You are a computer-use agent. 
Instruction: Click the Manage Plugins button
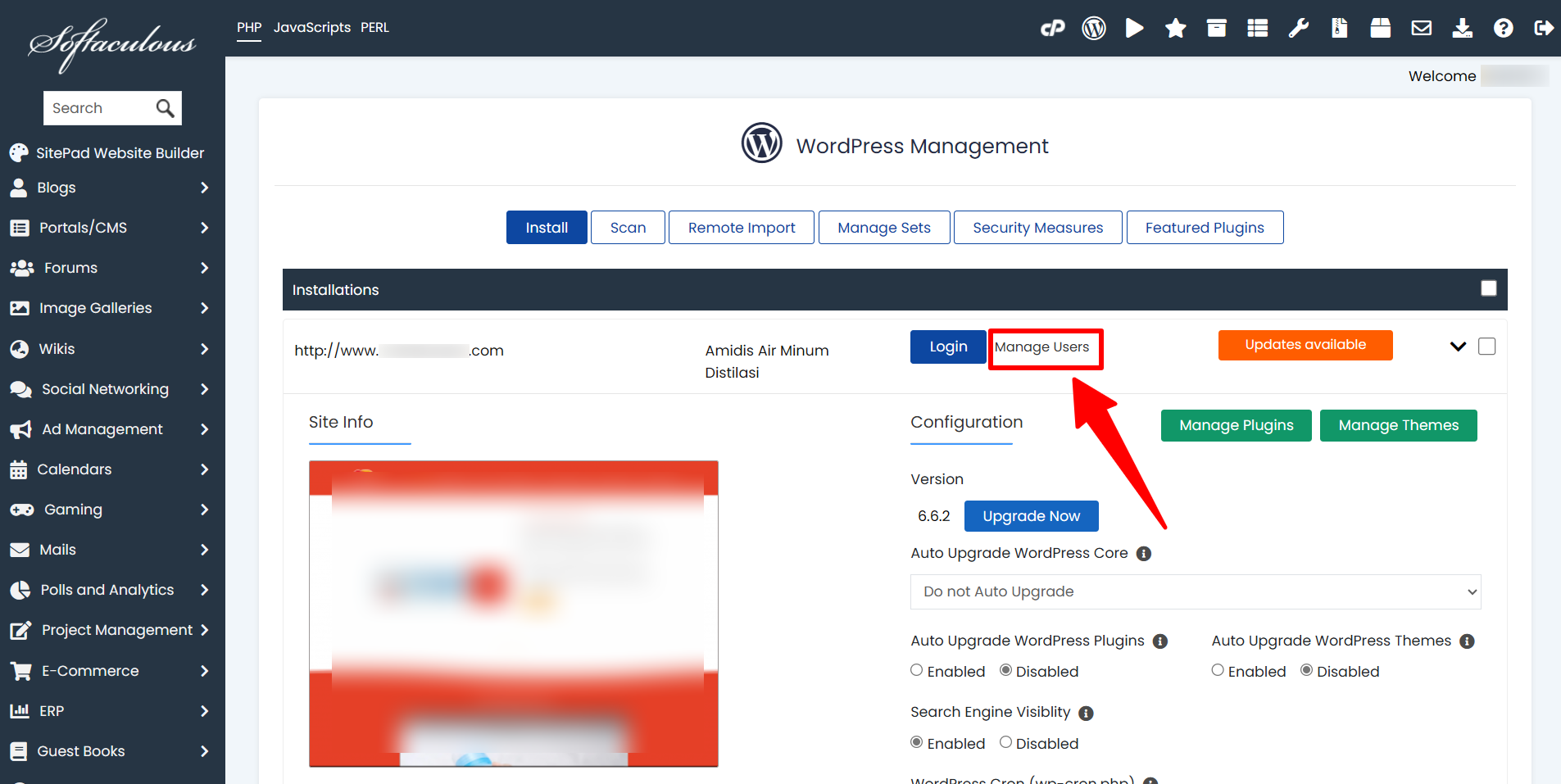[x=1237, y=425]
